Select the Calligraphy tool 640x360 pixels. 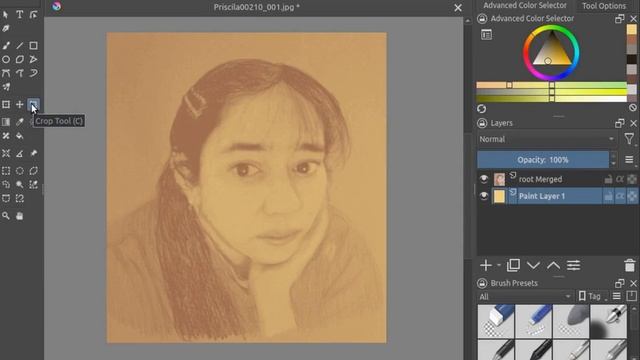[6, 29]
